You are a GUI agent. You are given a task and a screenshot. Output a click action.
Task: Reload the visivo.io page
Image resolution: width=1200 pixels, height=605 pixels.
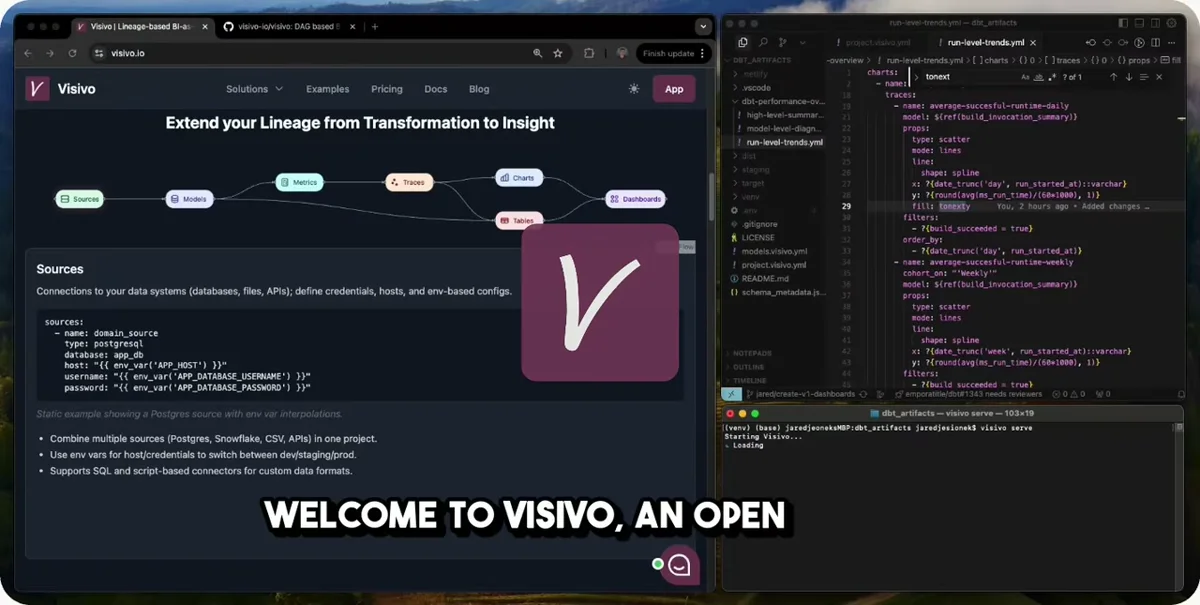72,53
